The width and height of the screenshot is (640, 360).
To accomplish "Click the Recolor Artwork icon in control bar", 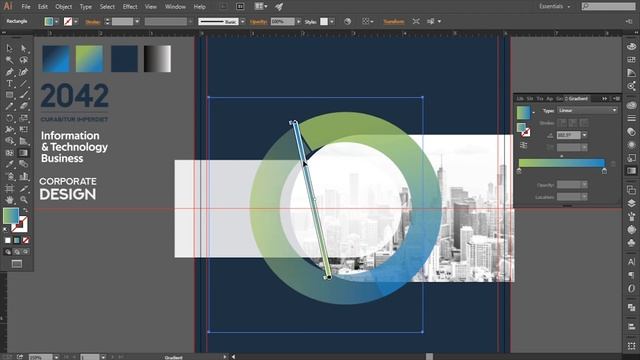I will click(x=347, y=21).
